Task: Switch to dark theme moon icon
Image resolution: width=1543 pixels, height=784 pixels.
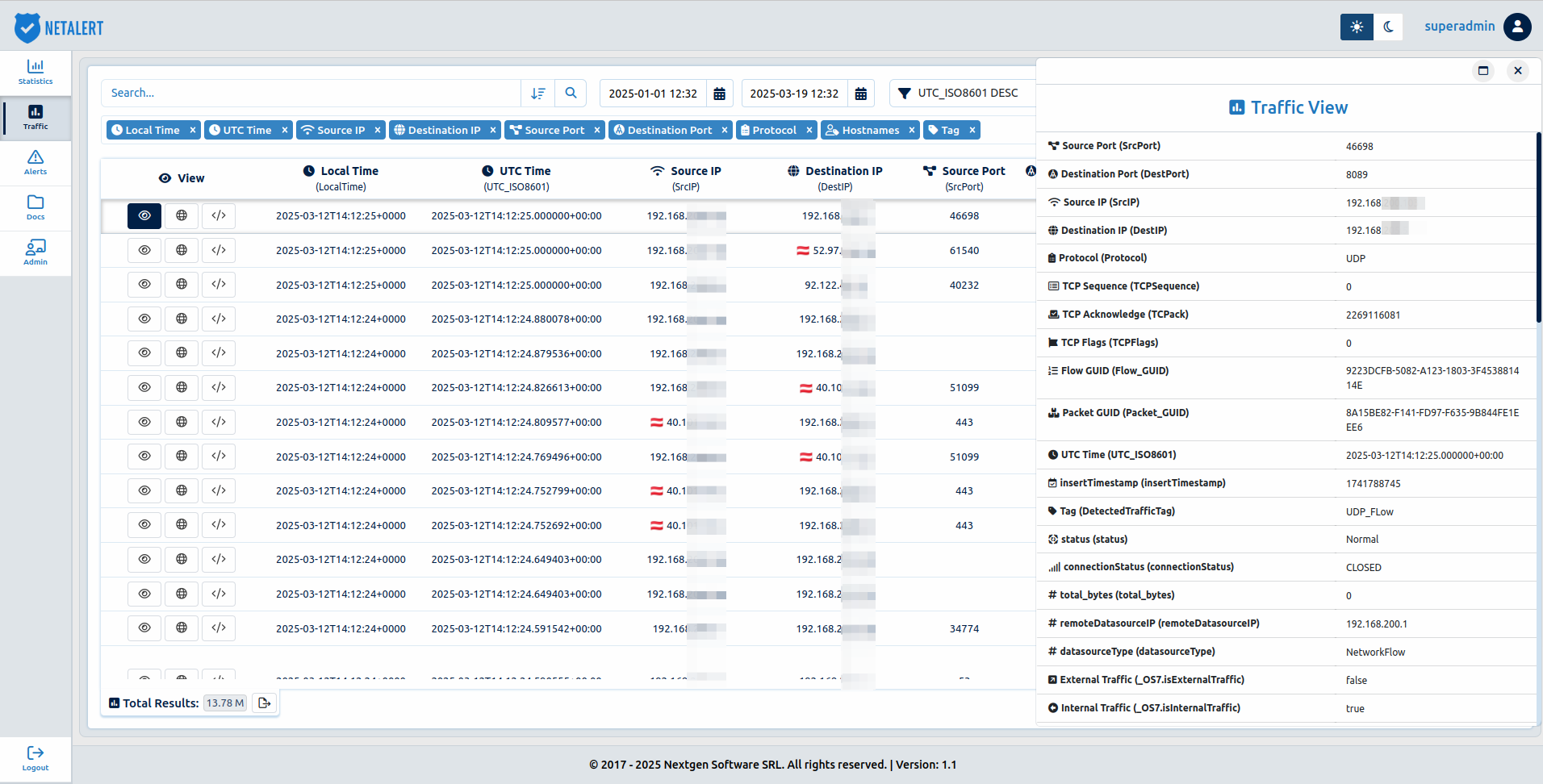Action: 1388,27
